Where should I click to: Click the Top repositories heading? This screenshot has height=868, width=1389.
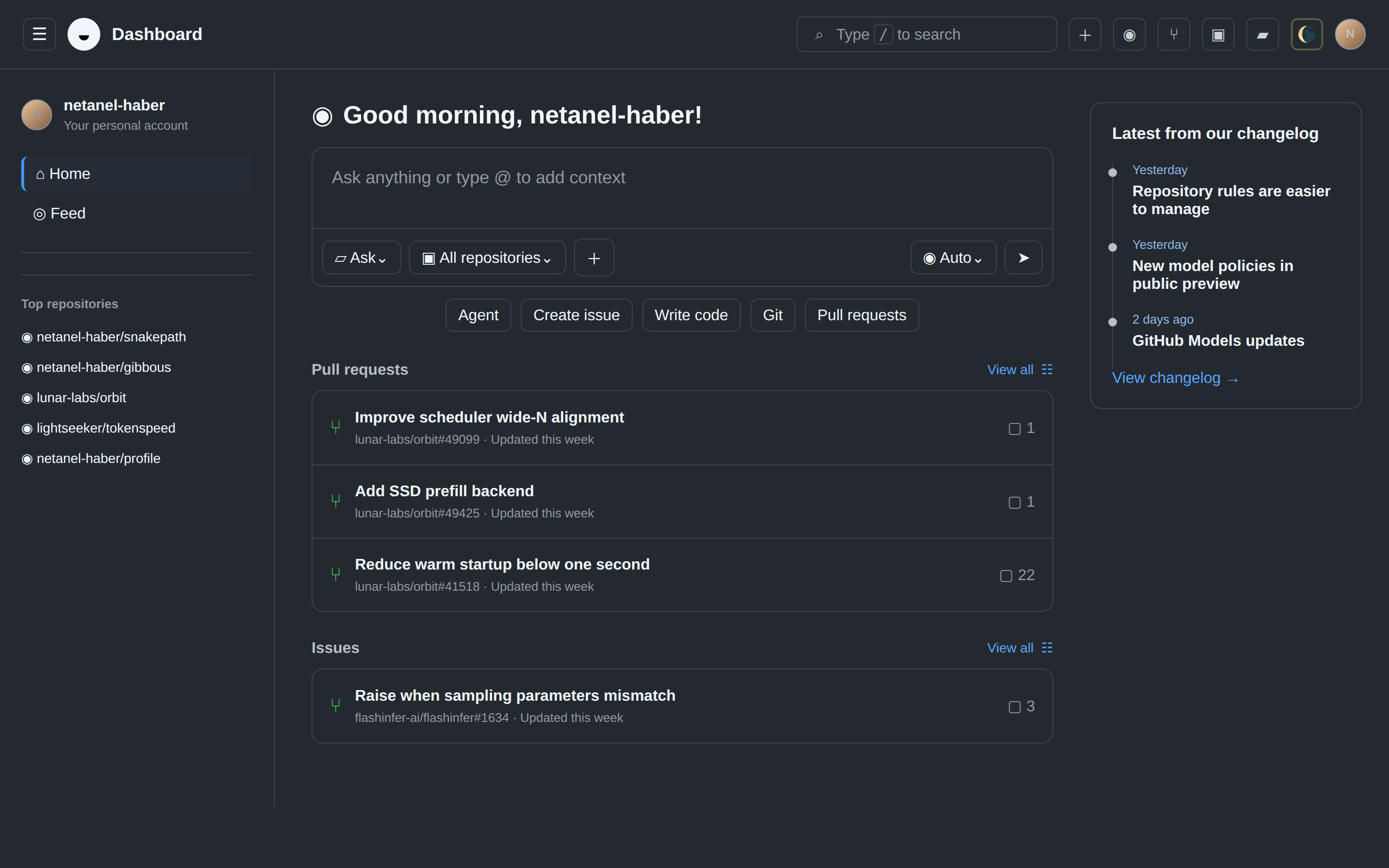click(69, 304)
